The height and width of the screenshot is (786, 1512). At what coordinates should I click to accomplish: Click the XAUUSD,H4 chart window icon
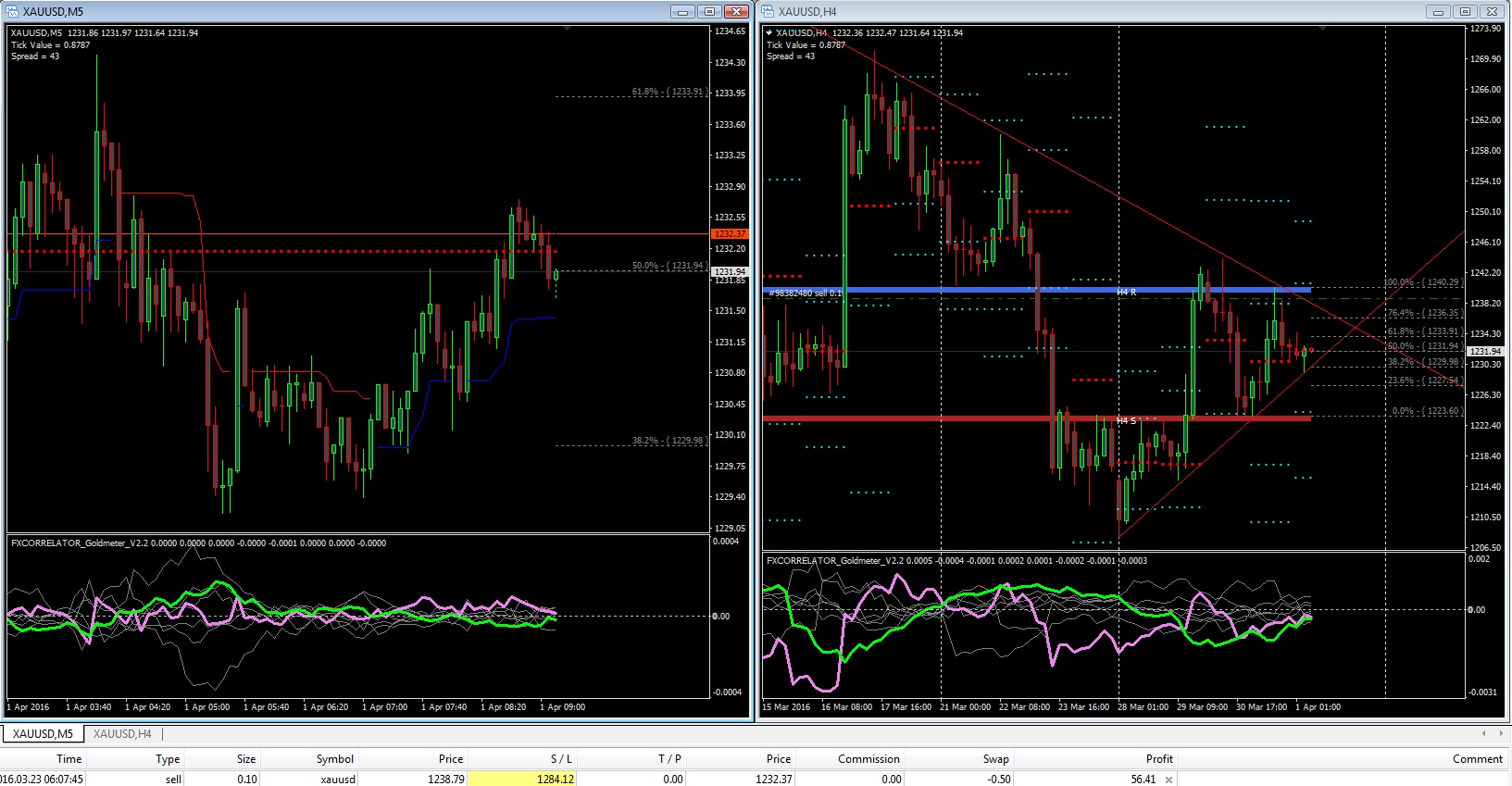coord(768,12)
